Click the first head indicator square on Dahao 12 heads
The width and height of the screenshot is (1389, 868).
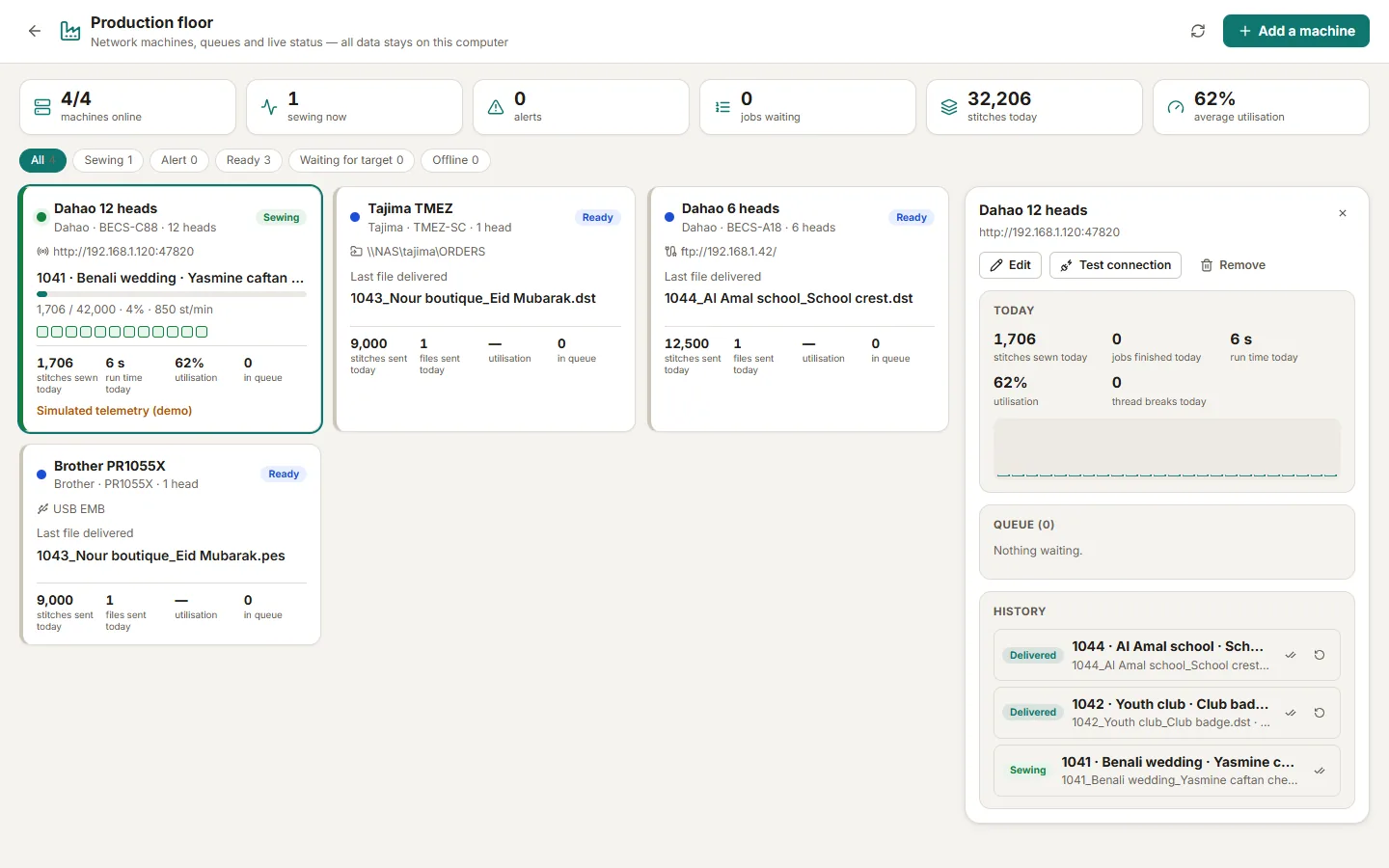(42, 332)
